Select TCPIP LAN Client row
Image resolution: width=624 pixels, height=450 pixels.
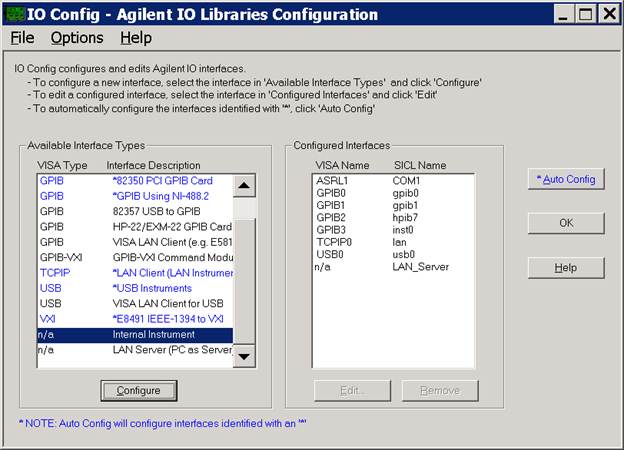click(135, 273)
